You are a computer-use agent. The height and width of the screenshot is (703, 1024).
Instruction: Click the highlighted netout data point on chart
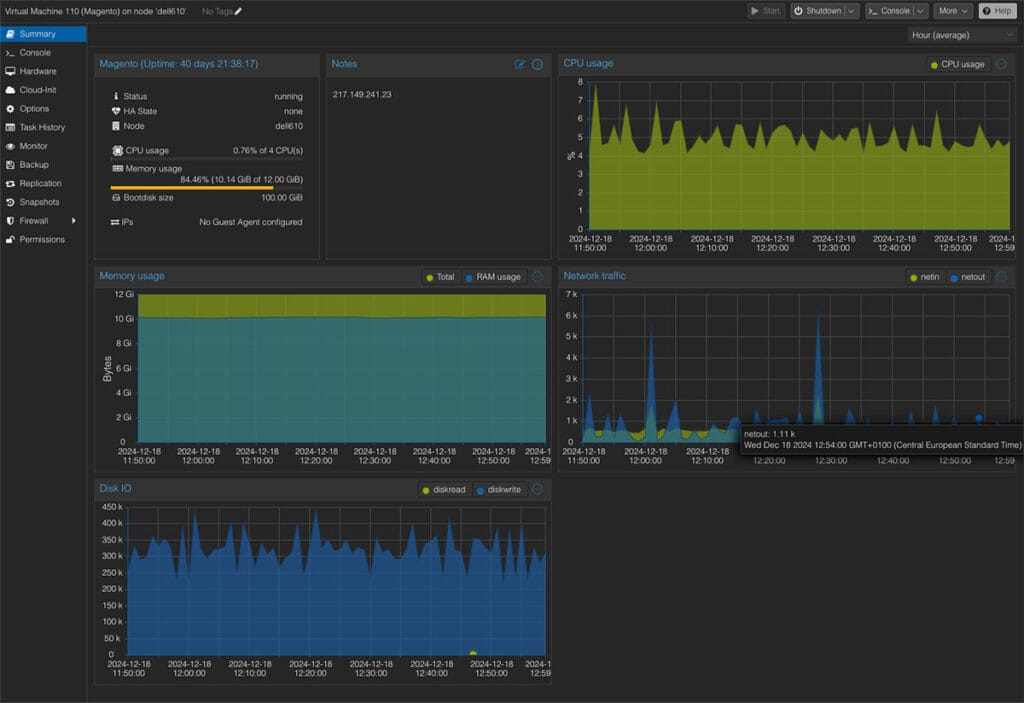[x=979, y=418]
